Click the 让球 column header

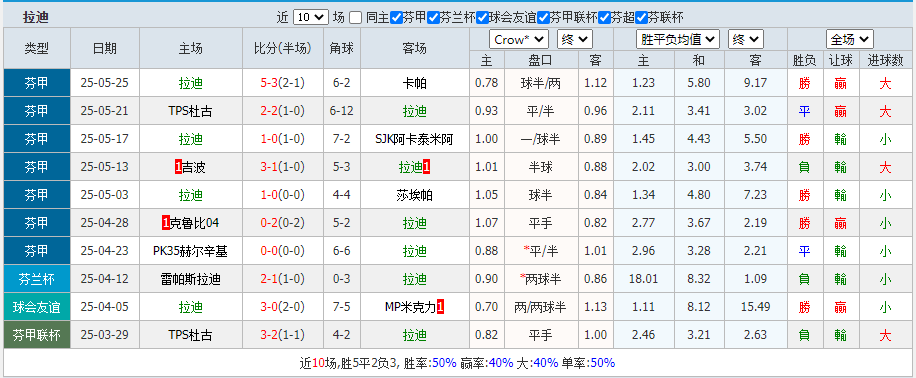pyautogui.click(x=841, y=60)
